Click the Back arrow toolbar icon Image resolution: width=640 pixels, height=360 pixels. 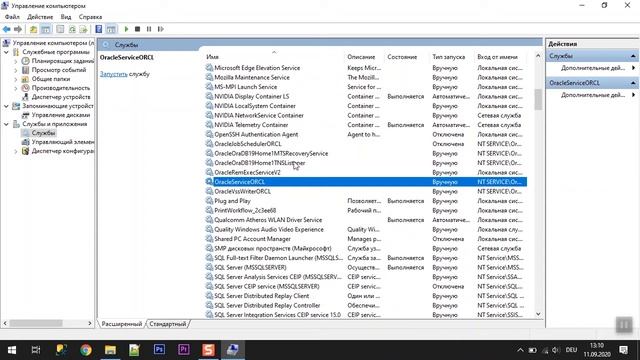(7, 29)
